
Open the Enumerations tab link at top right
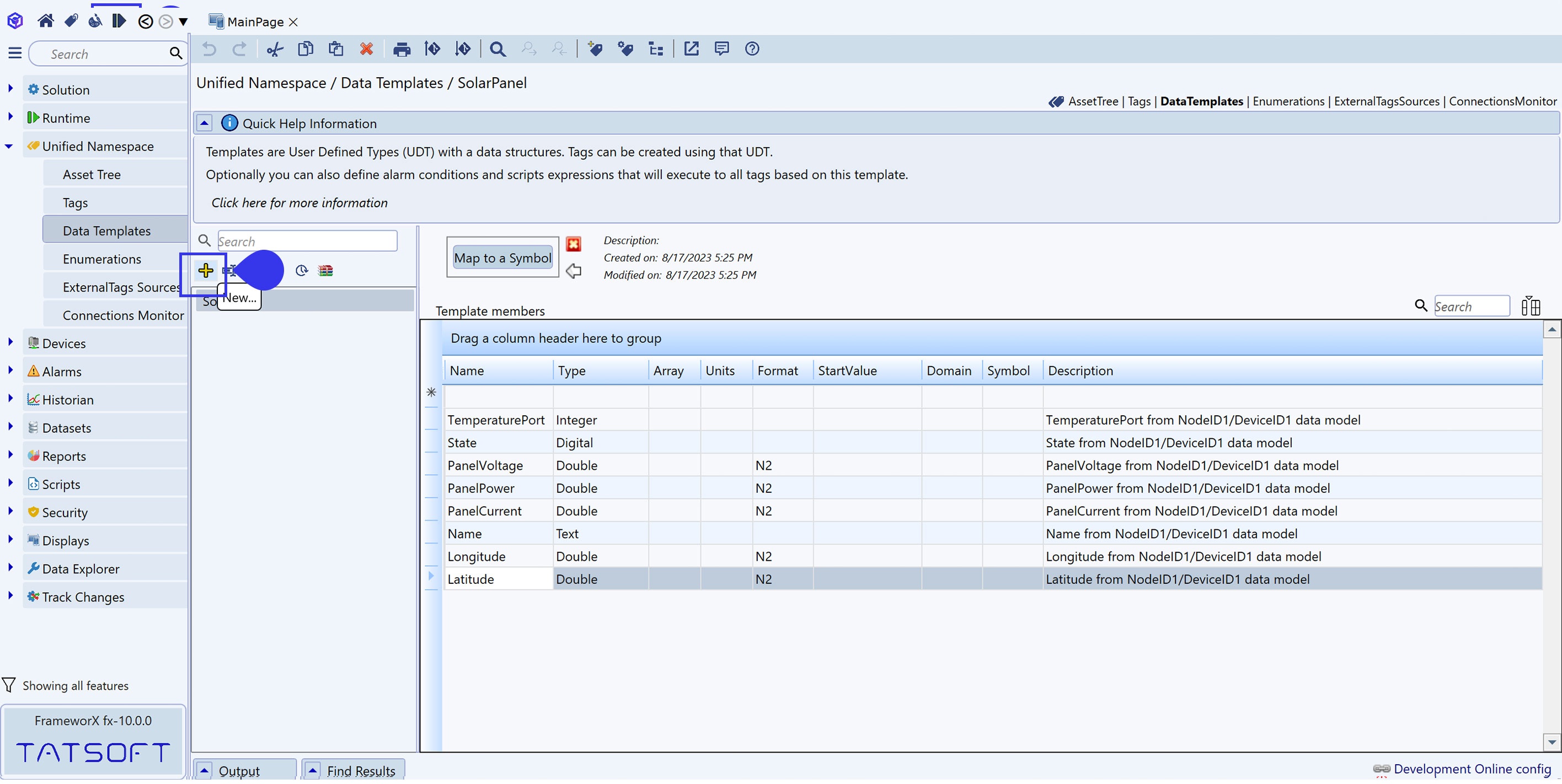1288,101
